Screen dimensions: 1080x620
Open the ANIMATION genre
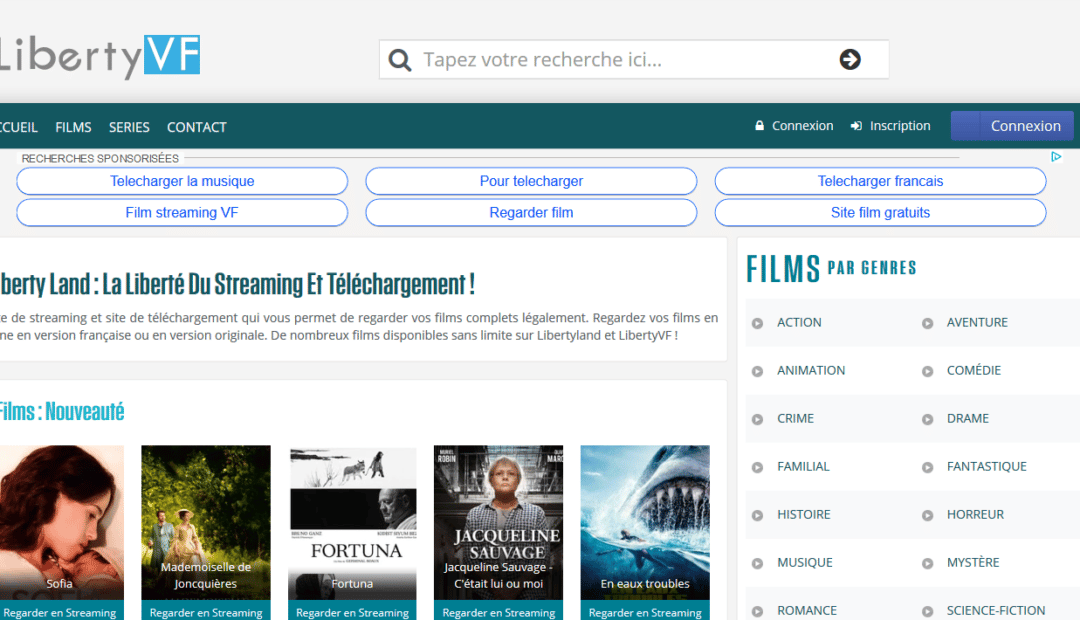coord(811,371)
